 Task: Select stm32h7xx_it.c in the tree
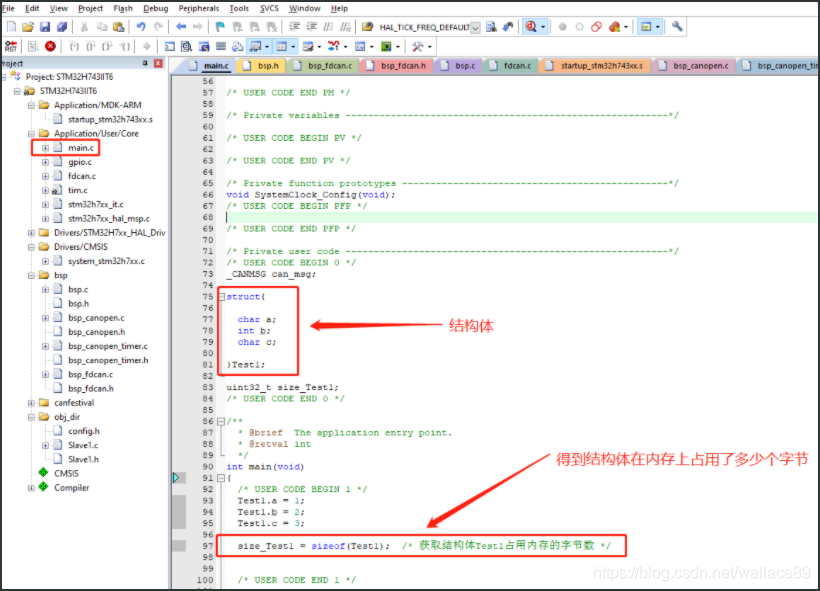96,204
